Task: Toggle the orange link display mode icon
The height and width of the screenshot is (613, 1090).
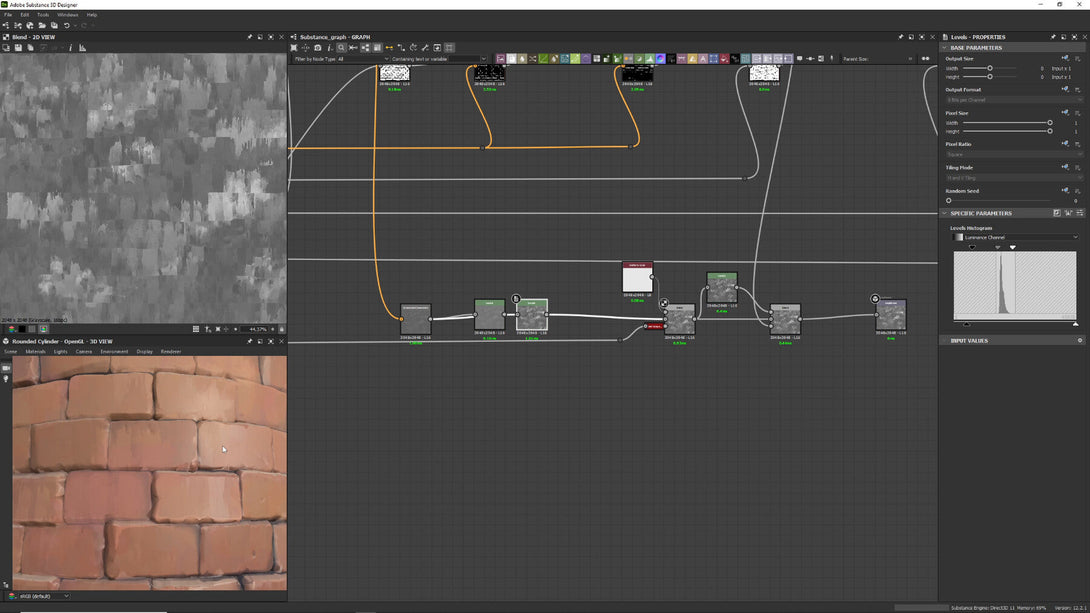Action: (389, 48)
